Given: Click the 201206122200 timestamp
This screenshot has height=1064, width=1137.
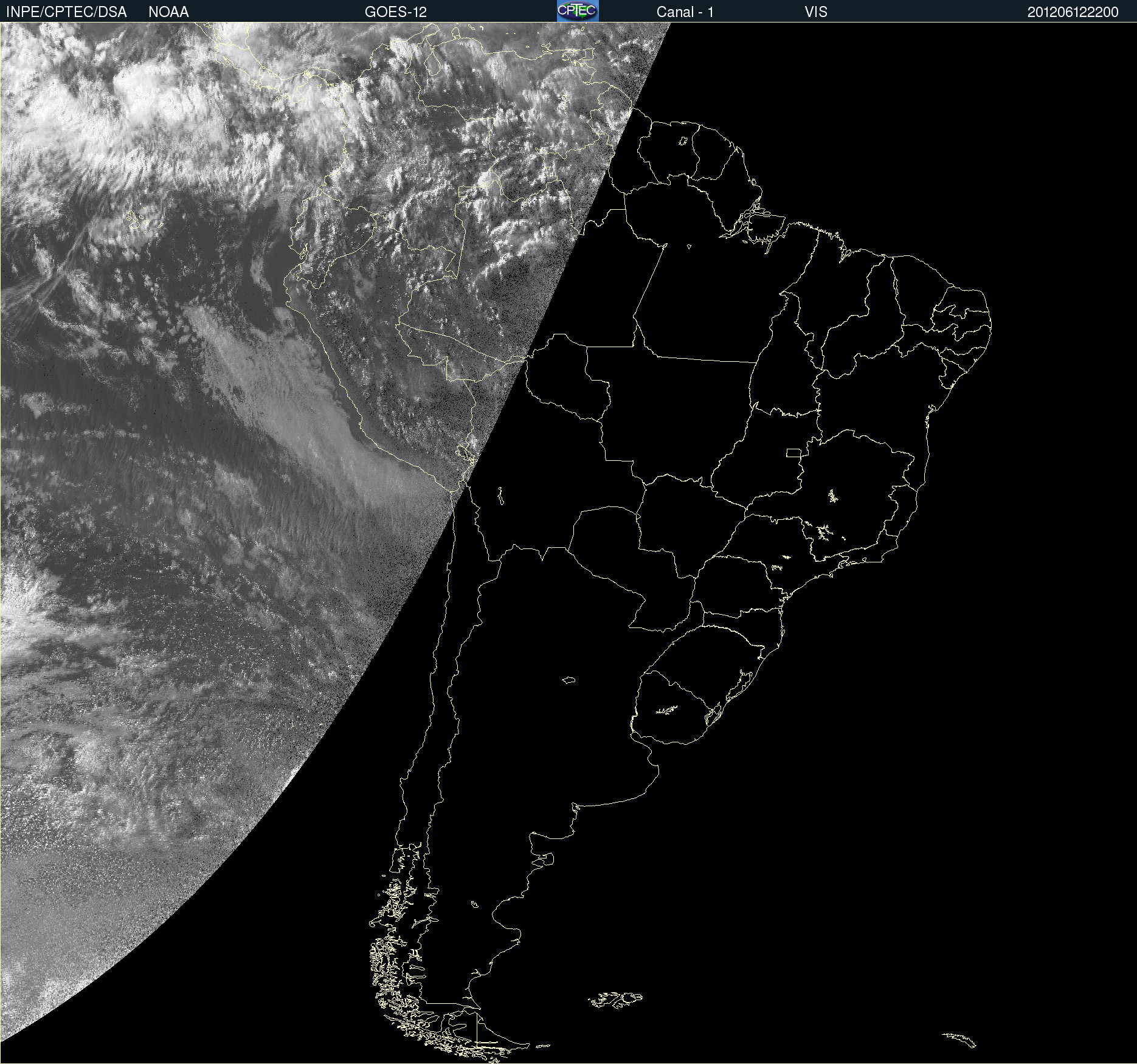Looking at the screenshot, I should [1073, 12].
